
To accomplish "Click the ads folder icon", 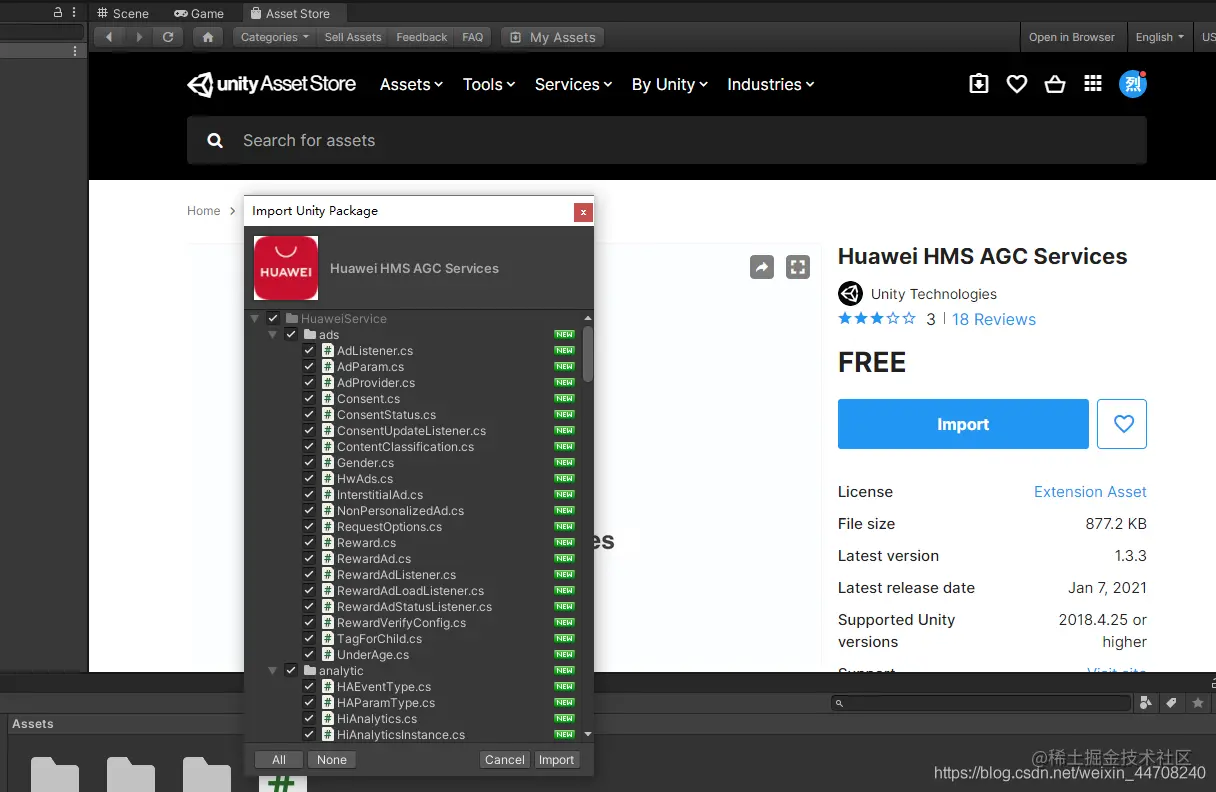I will point(310,335).
